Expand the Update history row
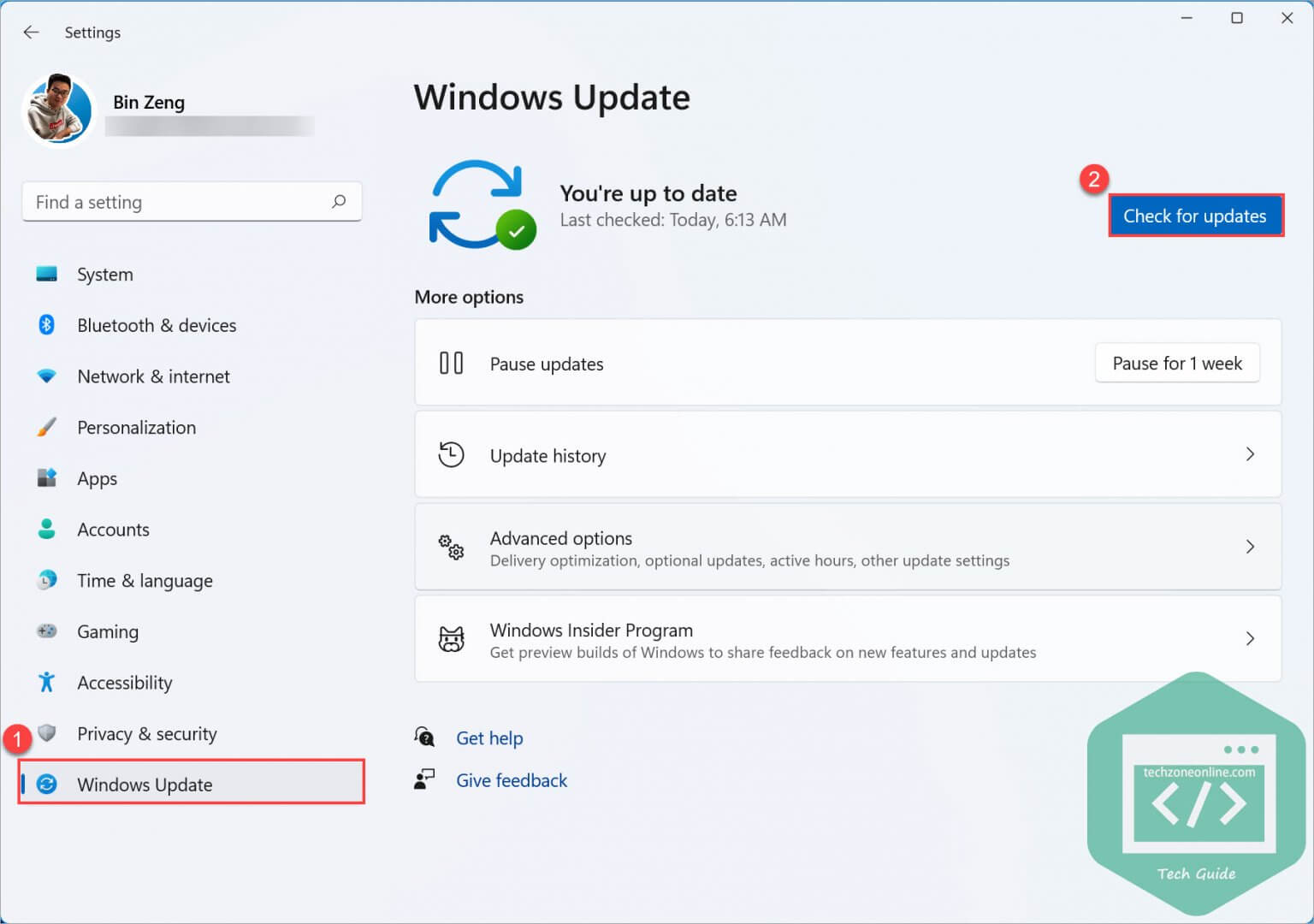This screenshot has height=924, width=1314. (x=1250, y=454)
